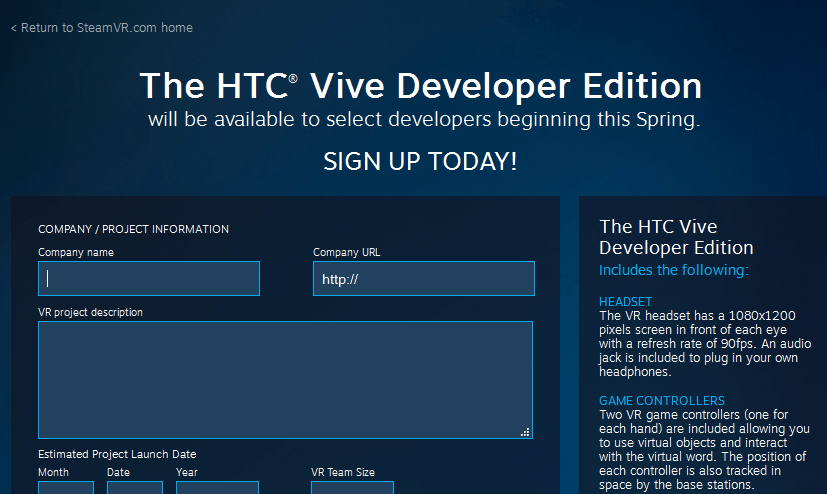The image size is (827, 494).
Task: Click the 'The HTC Vive Developer Edition' main title
Action: point(420,86)
